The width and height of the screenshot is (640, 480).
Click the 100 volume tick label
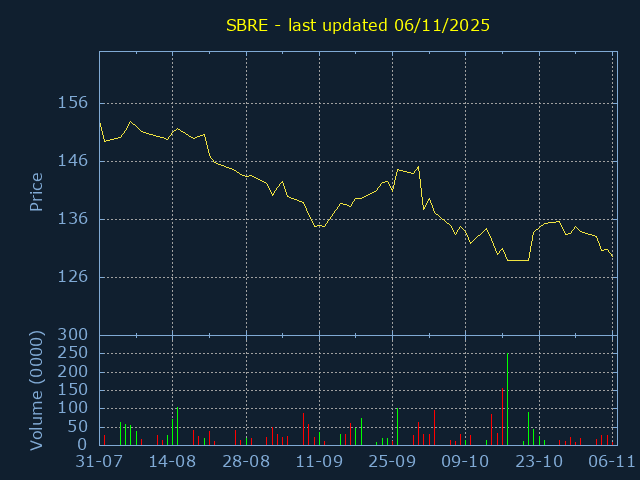[x=74, y=408]
